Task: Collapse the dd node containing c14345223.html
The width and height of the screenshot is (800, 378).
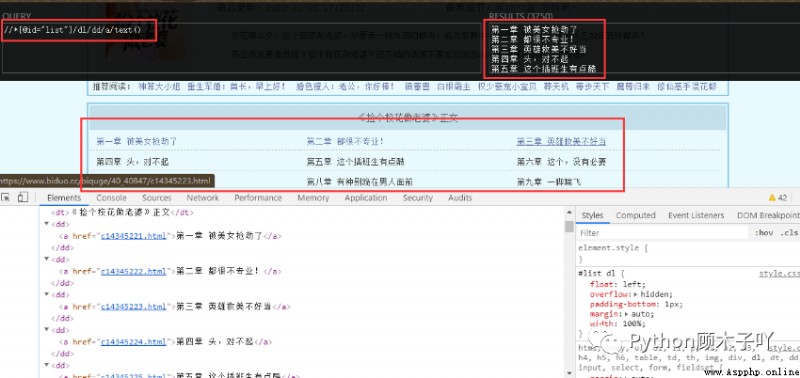Action: click(47, 295)
